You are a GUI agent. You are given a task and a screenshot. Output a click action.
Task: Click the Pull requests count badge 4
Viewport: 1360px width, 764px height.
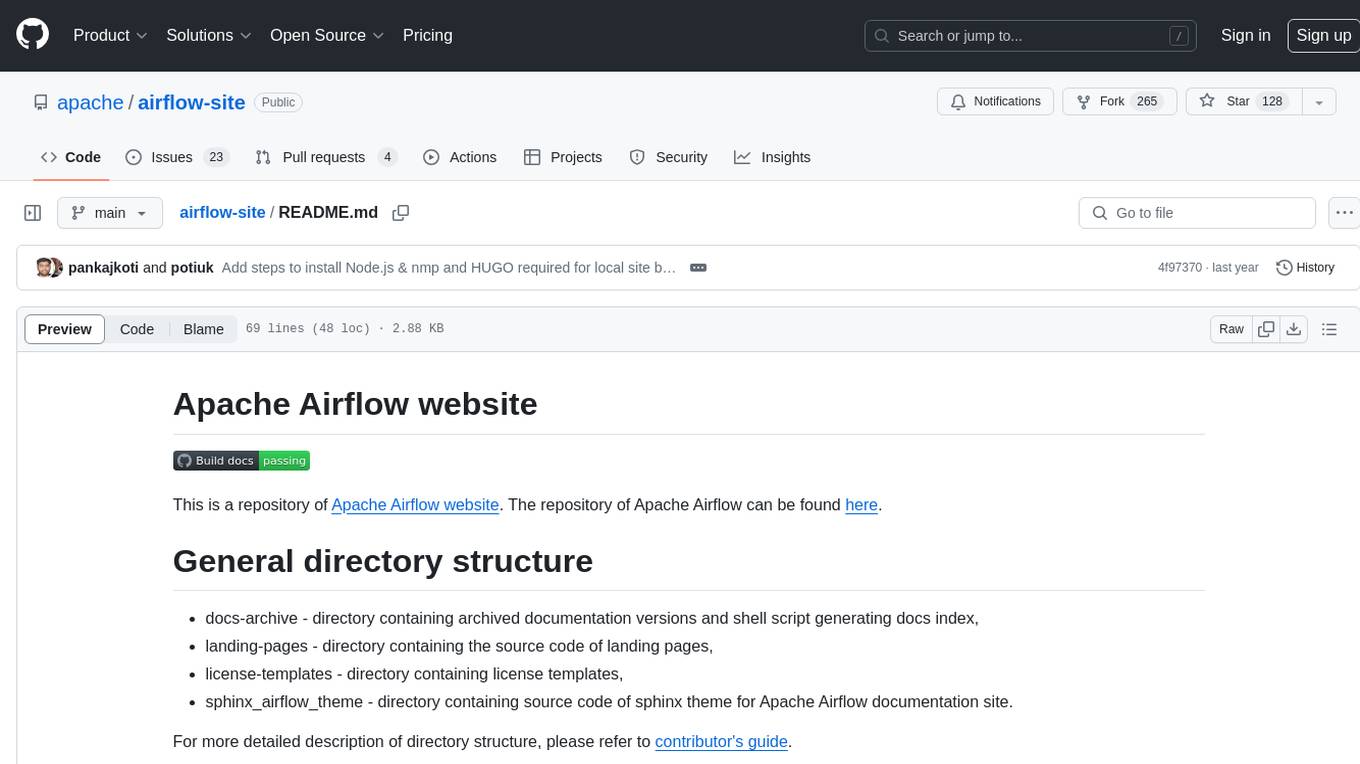tap(388, 157)
